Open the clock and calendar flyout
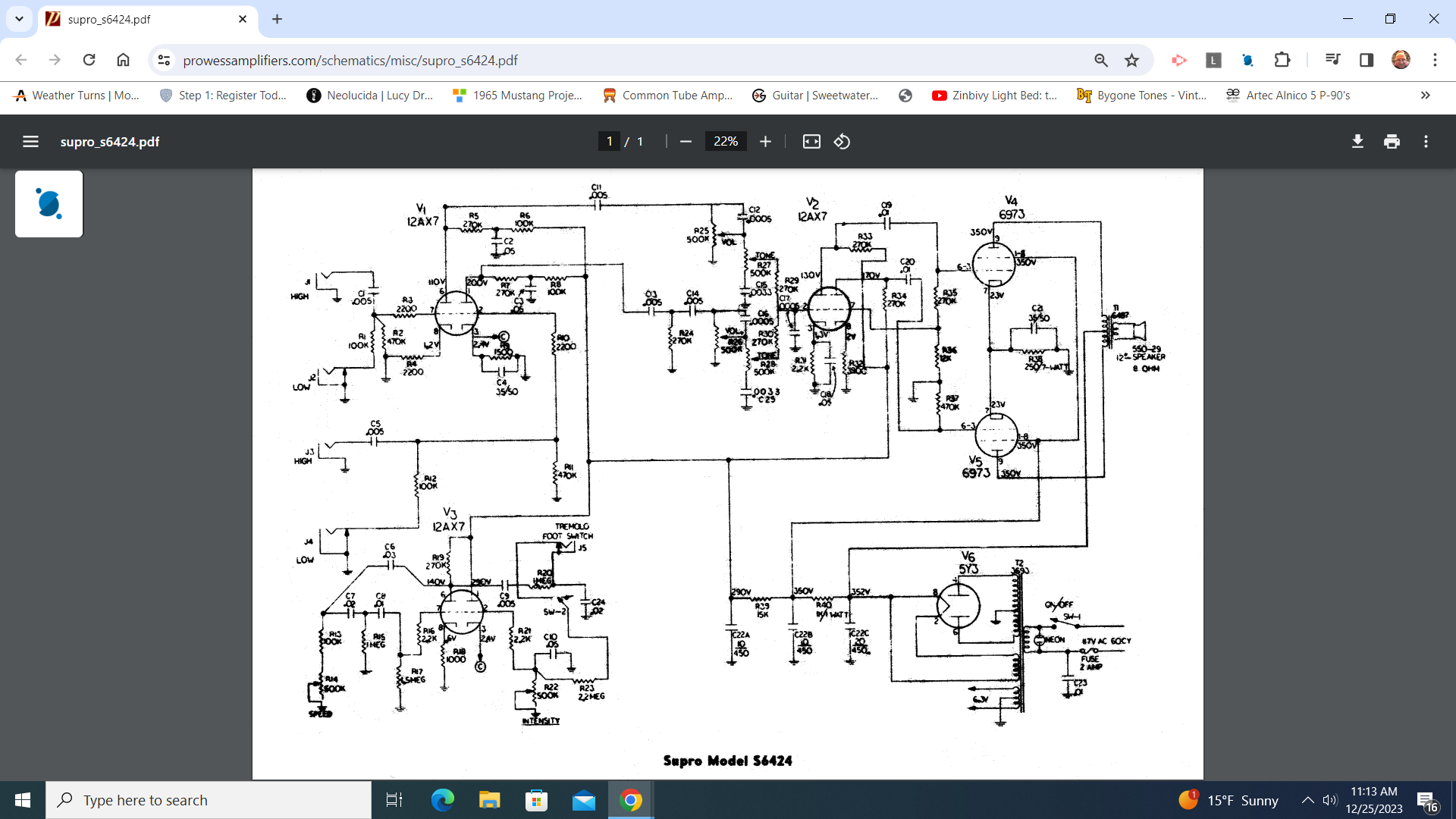This screenshot has width=1456, height=819. (1374, 800)
